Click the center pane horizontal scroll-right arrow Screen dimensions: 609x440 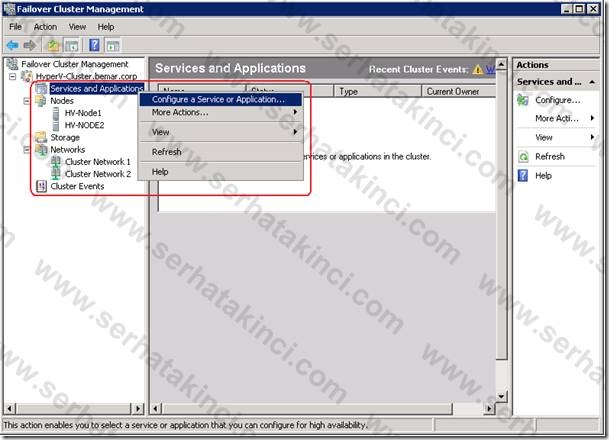coord(489,408)
